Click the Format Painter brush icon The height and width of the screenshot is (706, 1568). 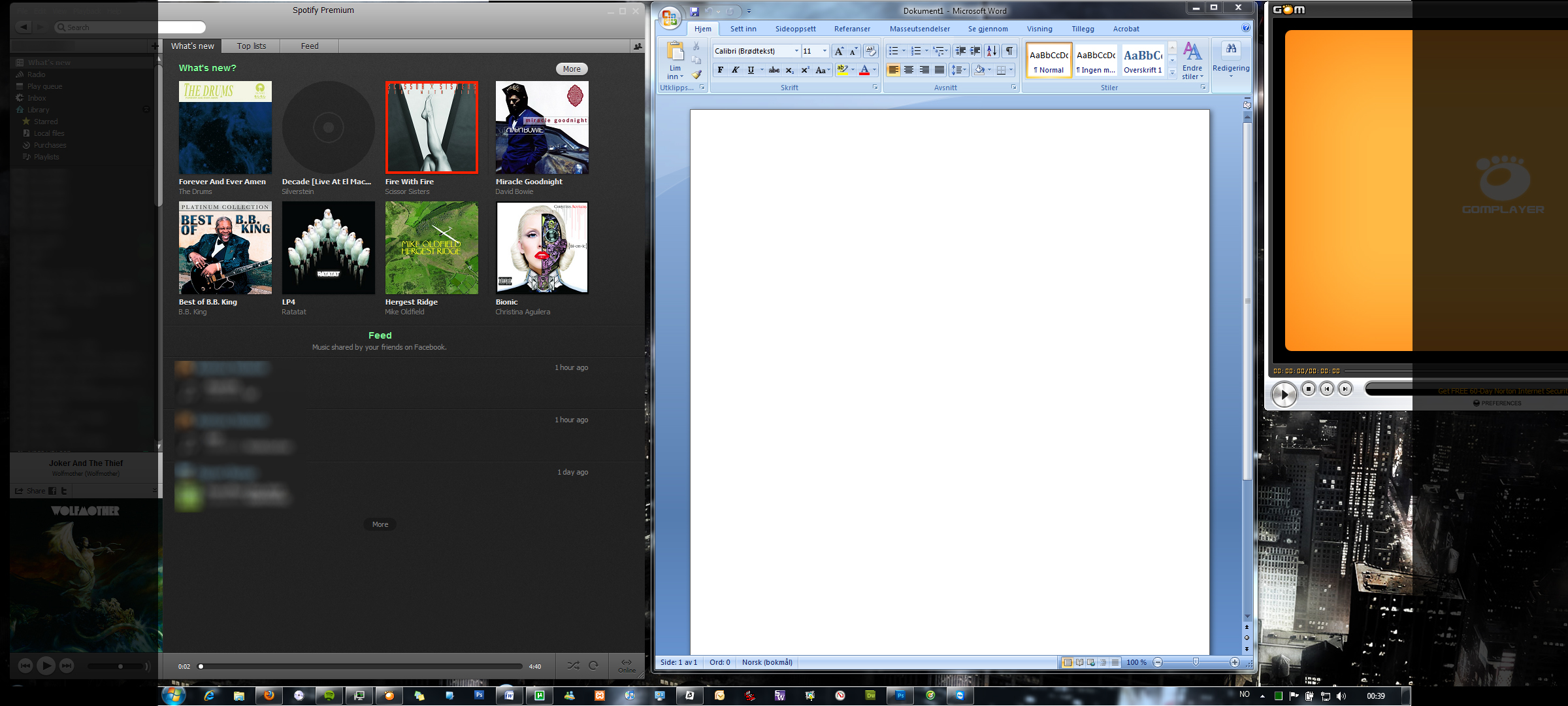(x=696, y=74)
